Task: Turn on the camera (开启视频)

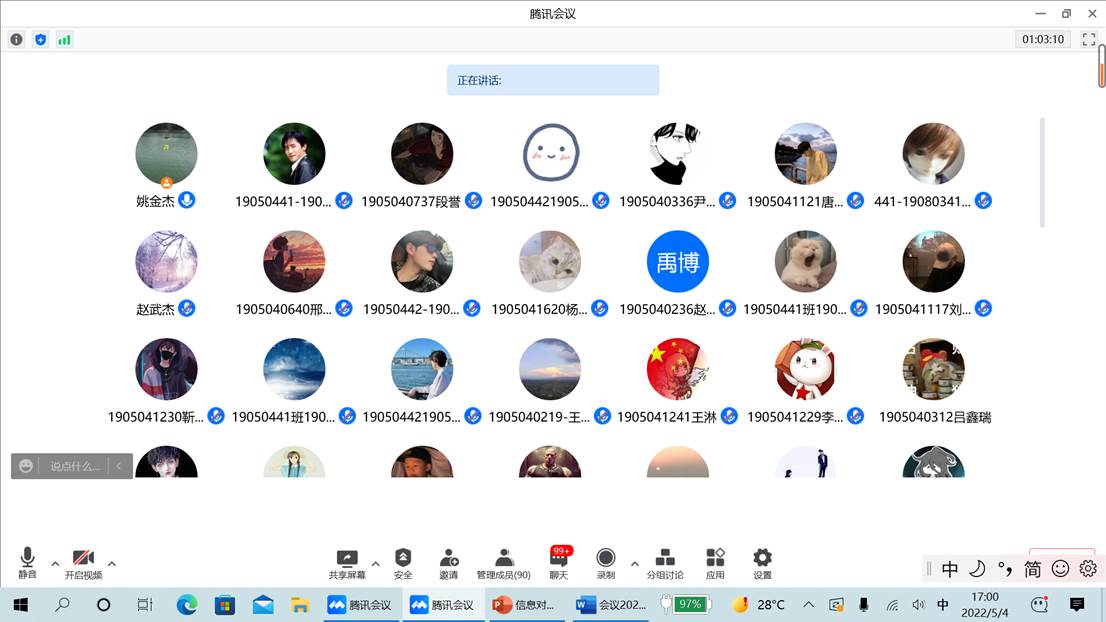Action: click(x=83, y=563)
